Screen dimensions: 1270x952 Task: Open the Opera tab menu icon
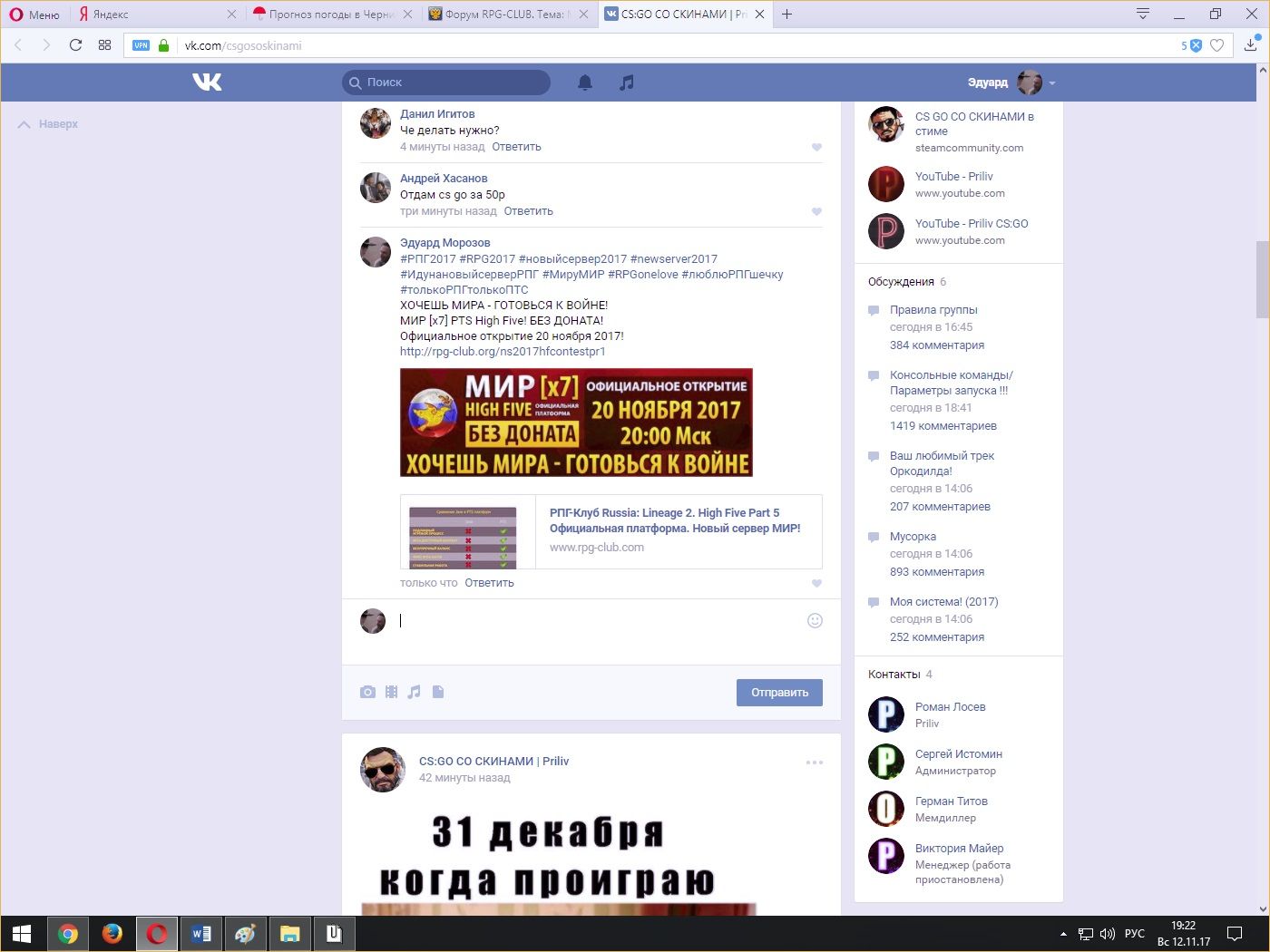click(1143, 14)
